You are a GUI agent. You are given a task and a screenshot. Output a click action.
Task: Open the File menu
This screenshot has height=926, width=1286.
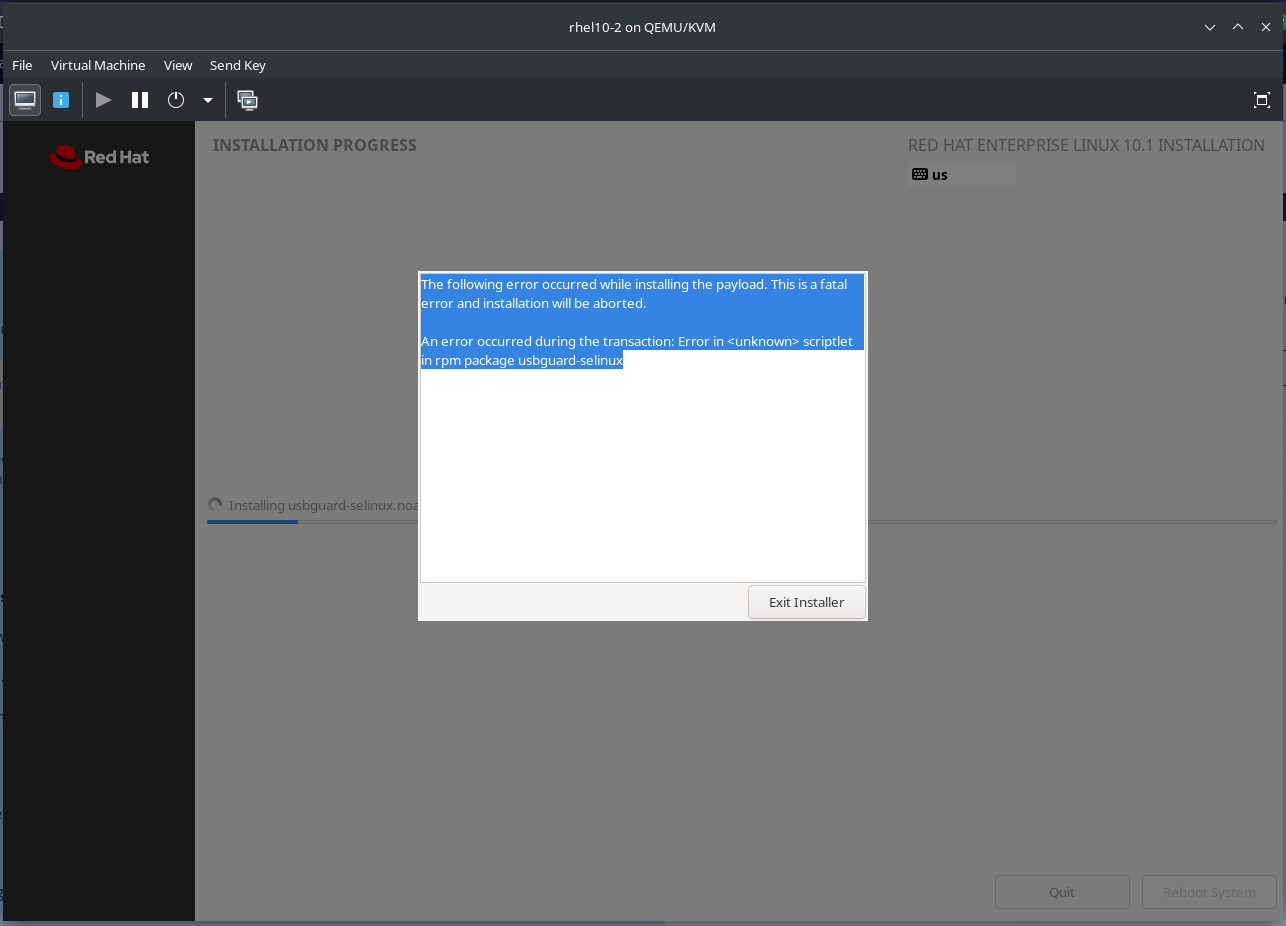pos(22,65)
